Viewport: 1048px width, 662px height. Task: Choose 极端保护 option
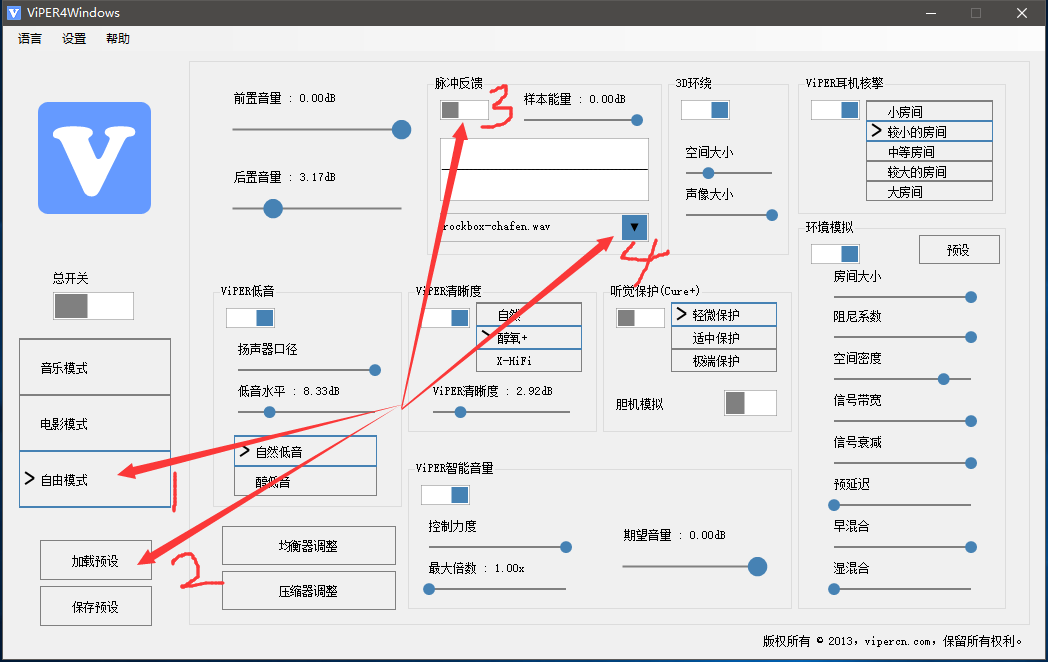pos(724,360)
